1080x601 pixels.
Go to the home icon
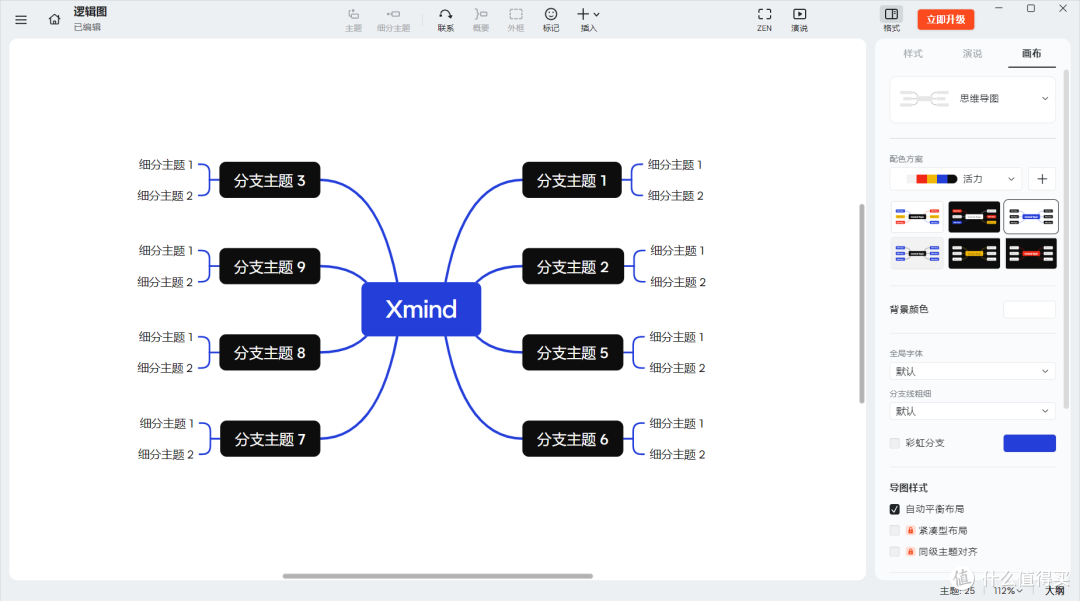[x=54, y=19]
